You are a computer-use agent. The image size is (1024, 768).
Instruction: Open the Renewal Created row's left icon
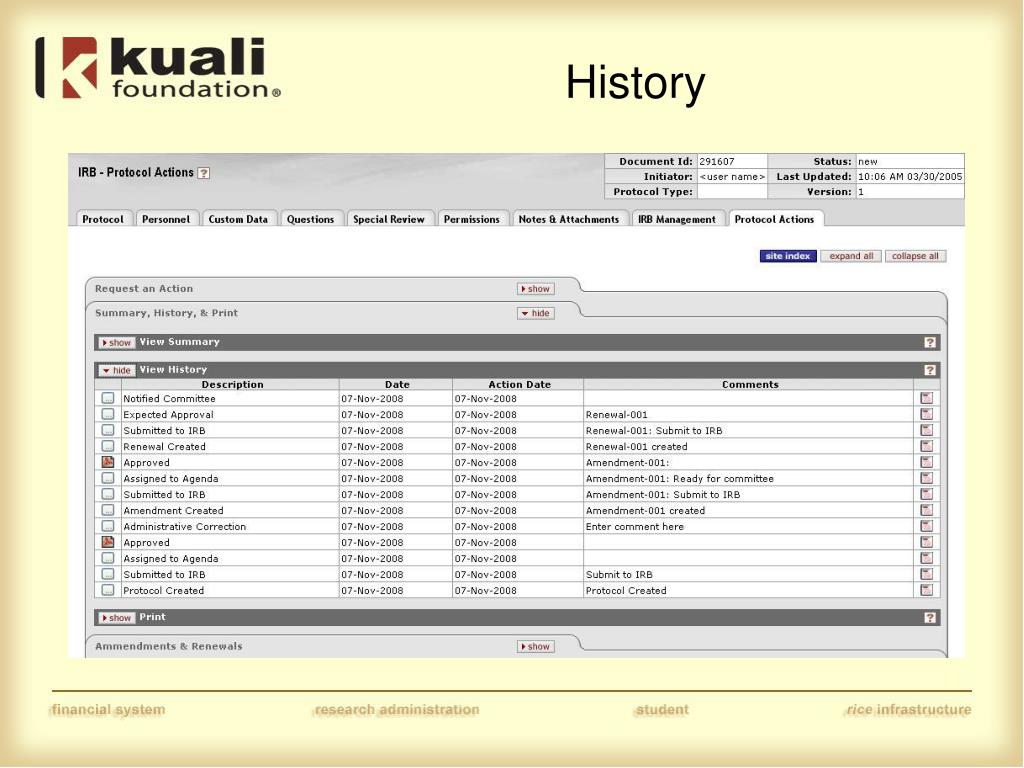point(108,446)
